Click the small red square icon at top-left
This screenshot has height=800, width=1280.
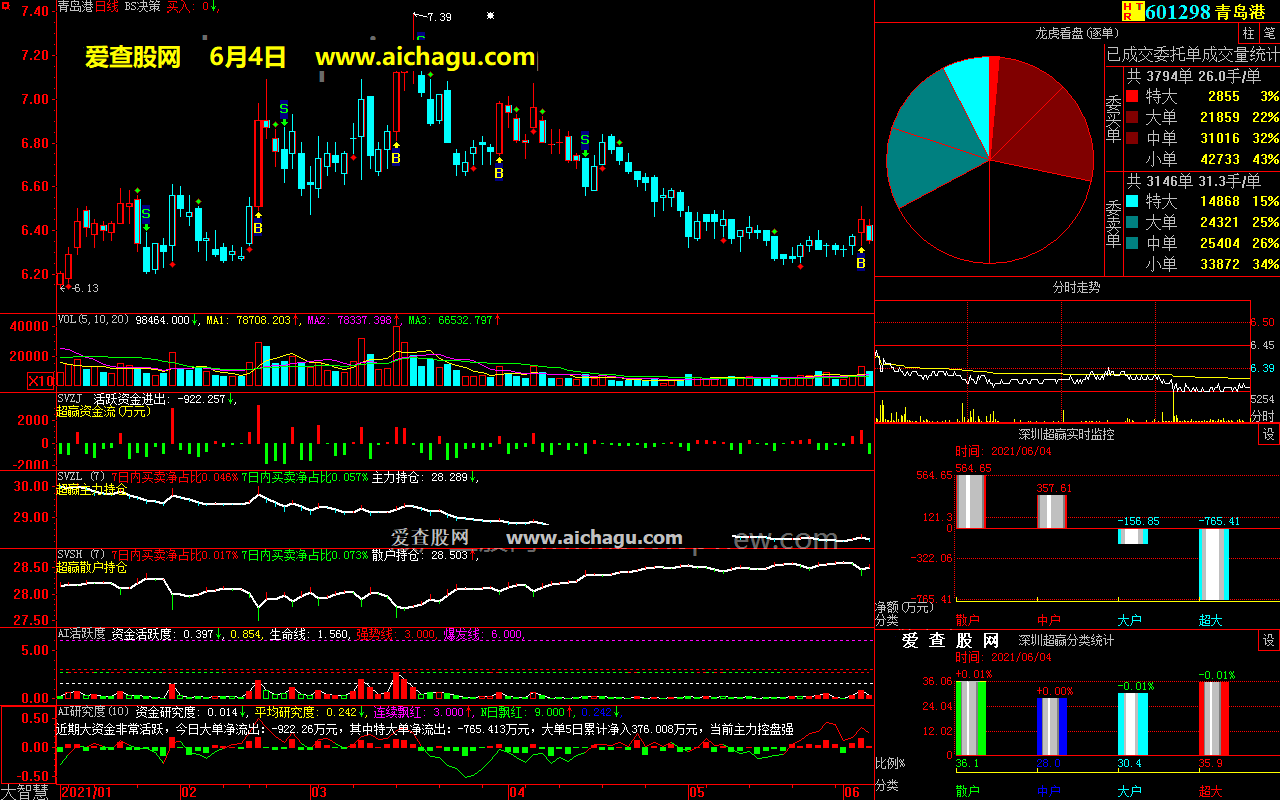tap(6, 6)
